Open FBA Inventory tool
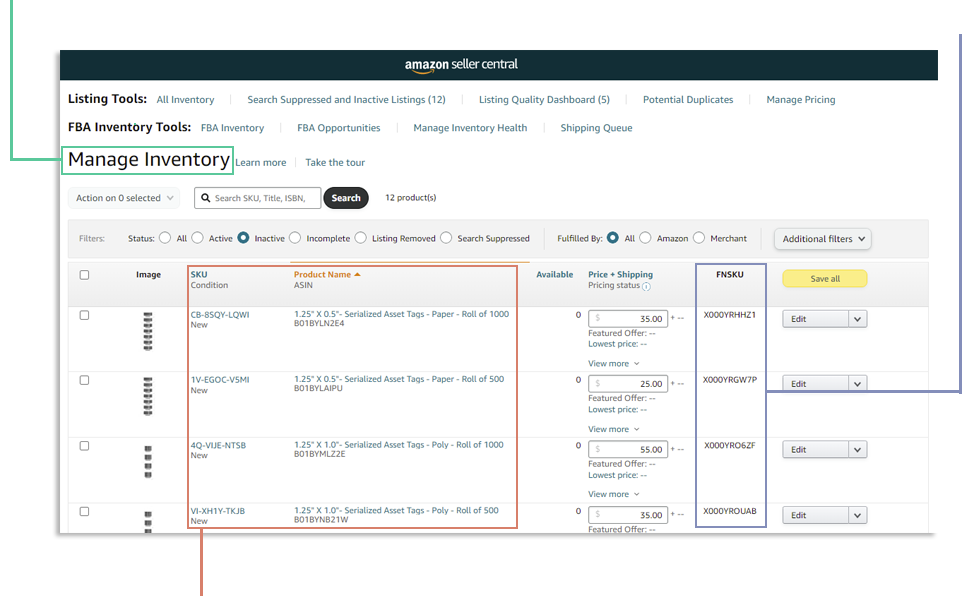This screenshot has height=596, width=966. pos(232,128)
